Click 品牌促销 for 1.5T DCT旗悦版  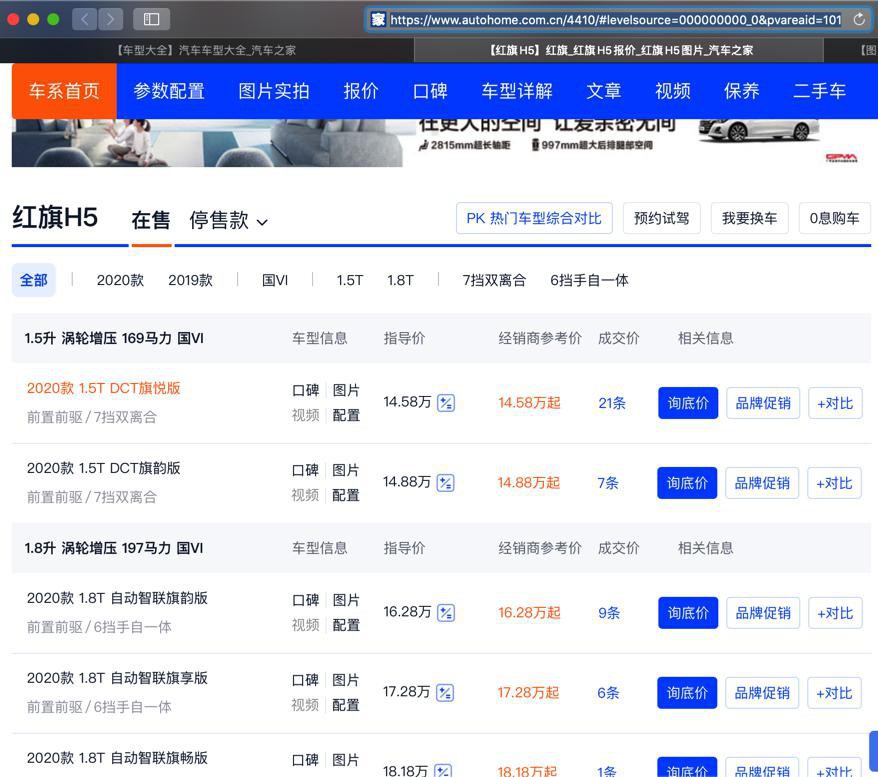click(763, 403)
